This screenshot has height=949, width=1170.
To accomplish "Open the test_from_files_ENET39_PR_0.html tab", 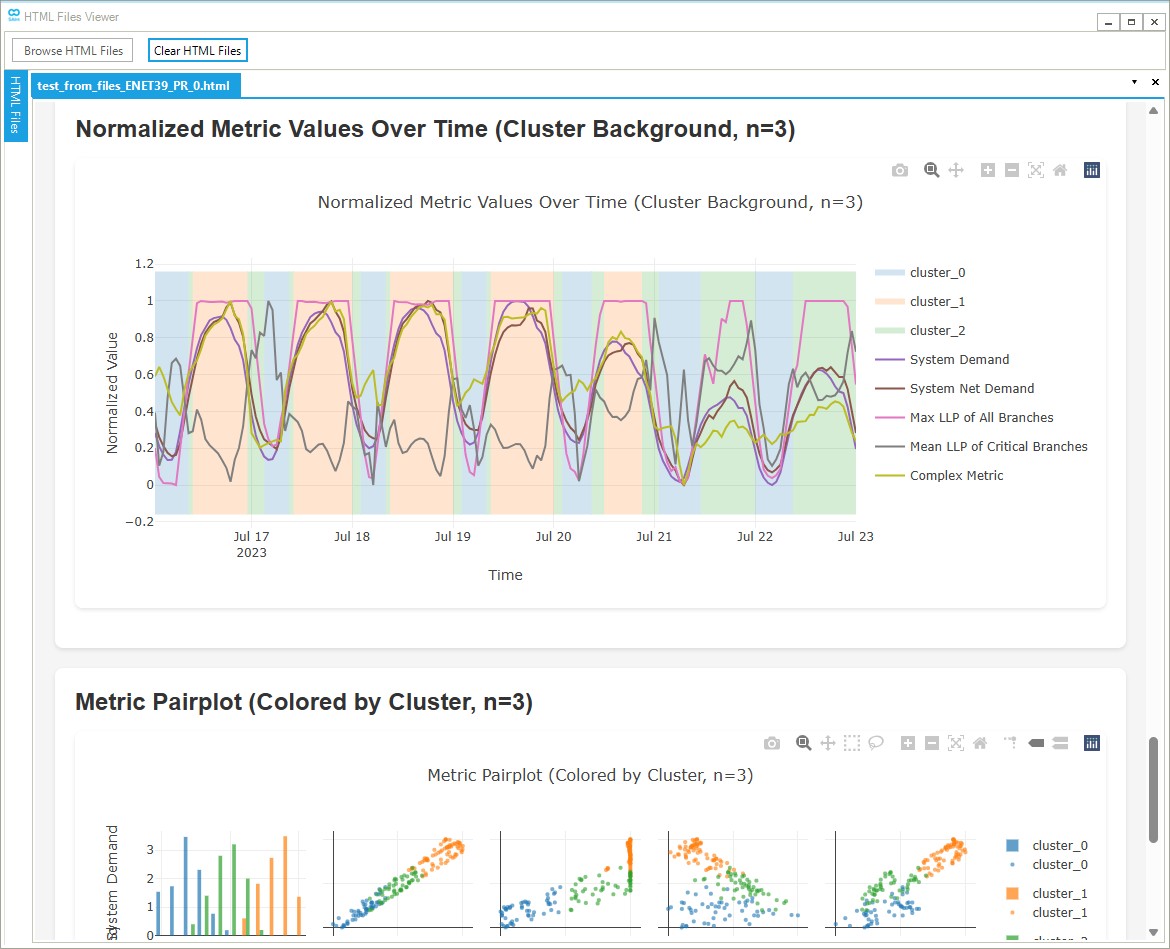I will coord(134,86).
